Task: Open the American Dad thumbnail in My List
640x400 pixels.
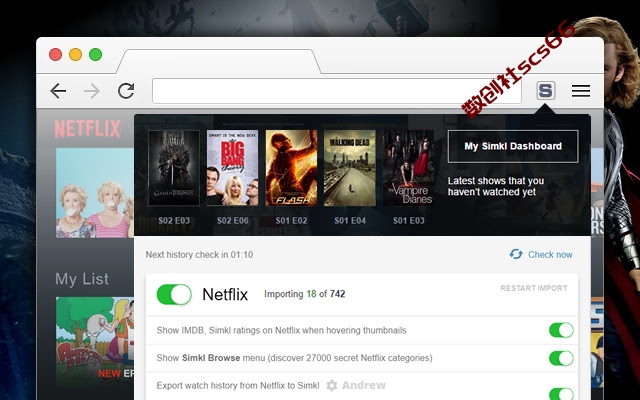Action: point(95,342)
